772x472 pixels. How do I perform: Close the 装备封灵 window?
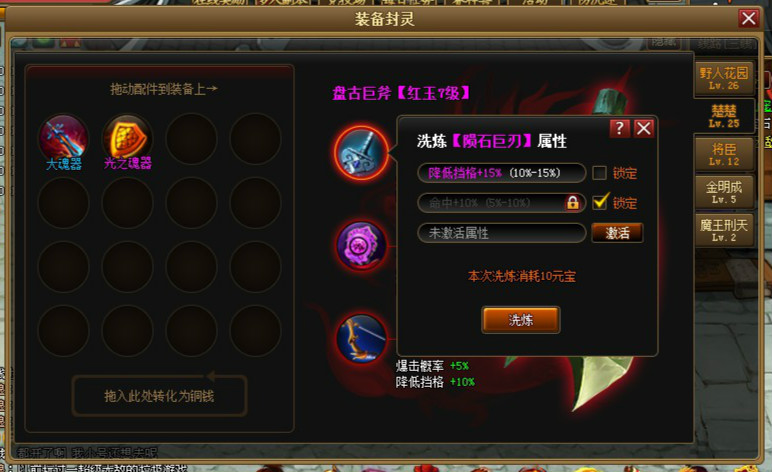(748, 19)
